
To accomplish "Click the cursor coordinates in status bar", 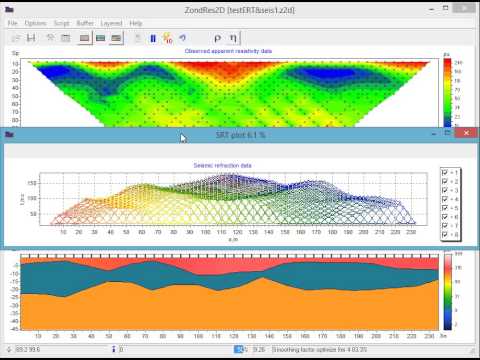I will point(27,349).
